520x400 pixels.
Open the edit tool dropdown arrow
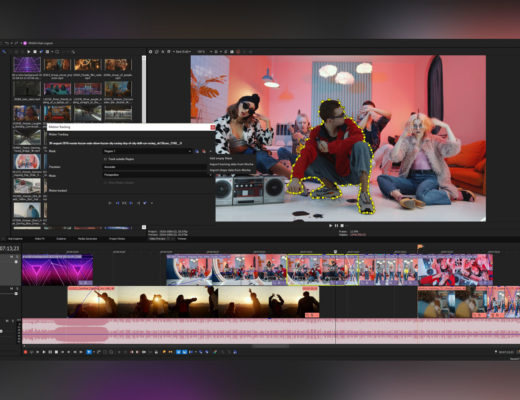pyautogui.click(x=94, y=352)
